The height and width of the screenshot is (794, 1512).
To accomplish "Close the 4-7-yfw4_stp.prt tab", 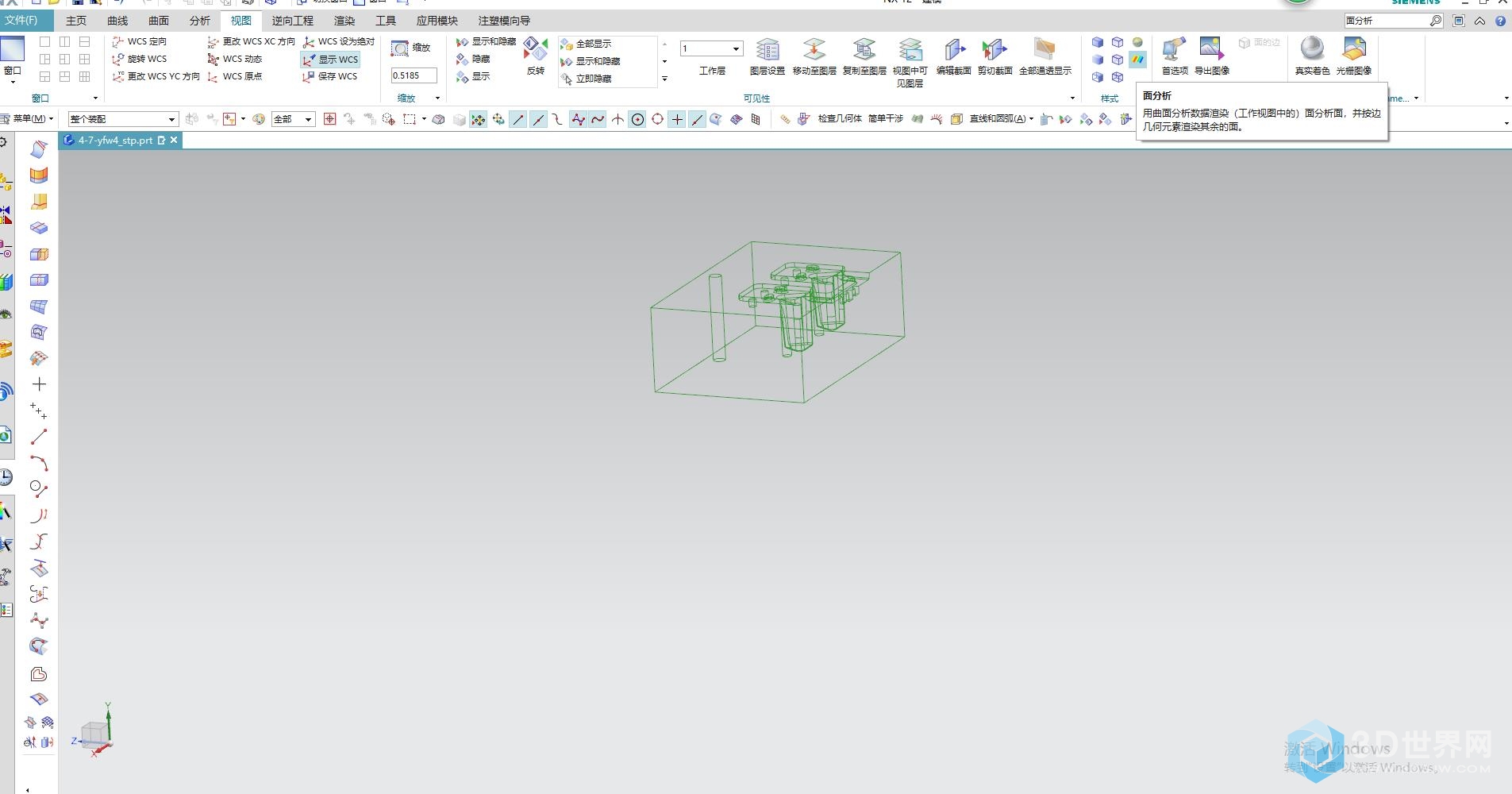I will (174, 140).
